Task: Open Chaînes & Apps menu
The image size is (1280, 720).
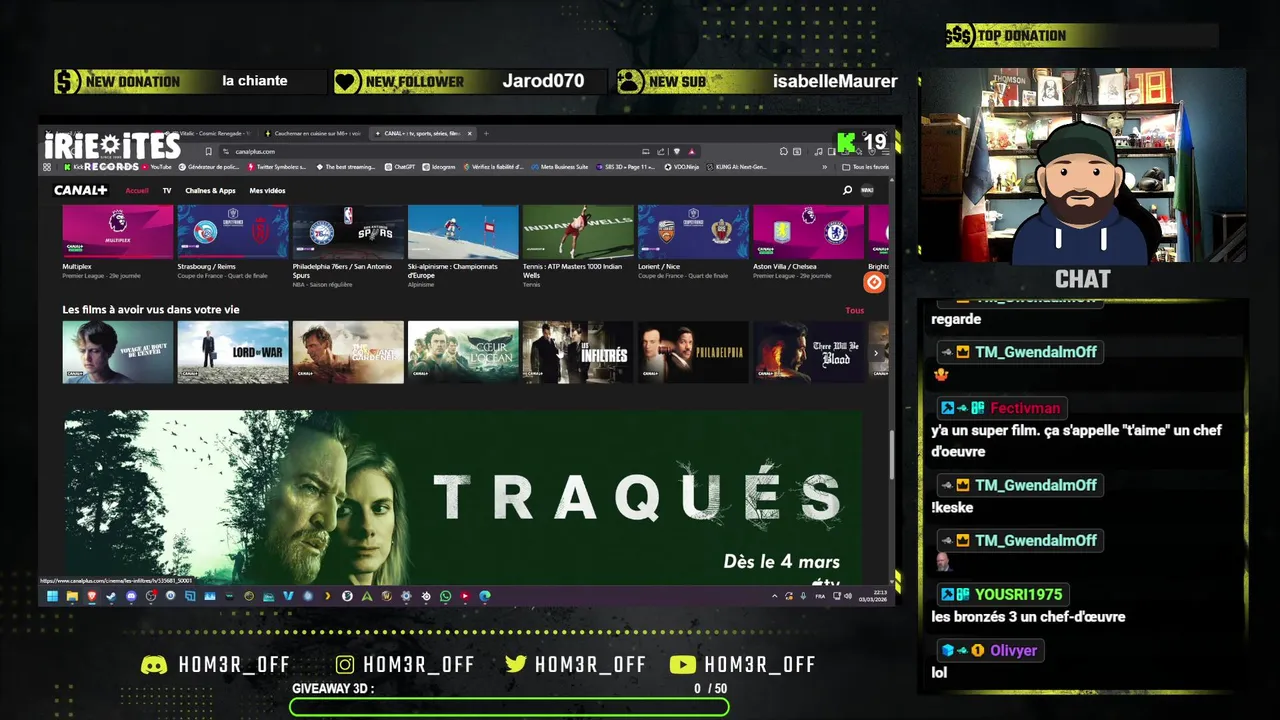Action: click(x=210, y=190)
